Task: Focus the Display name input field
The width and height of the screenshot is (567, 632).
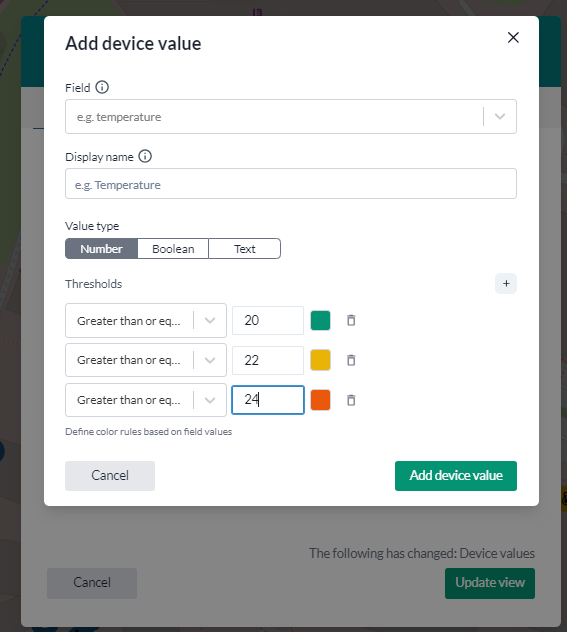Action: tap(291, 184)
